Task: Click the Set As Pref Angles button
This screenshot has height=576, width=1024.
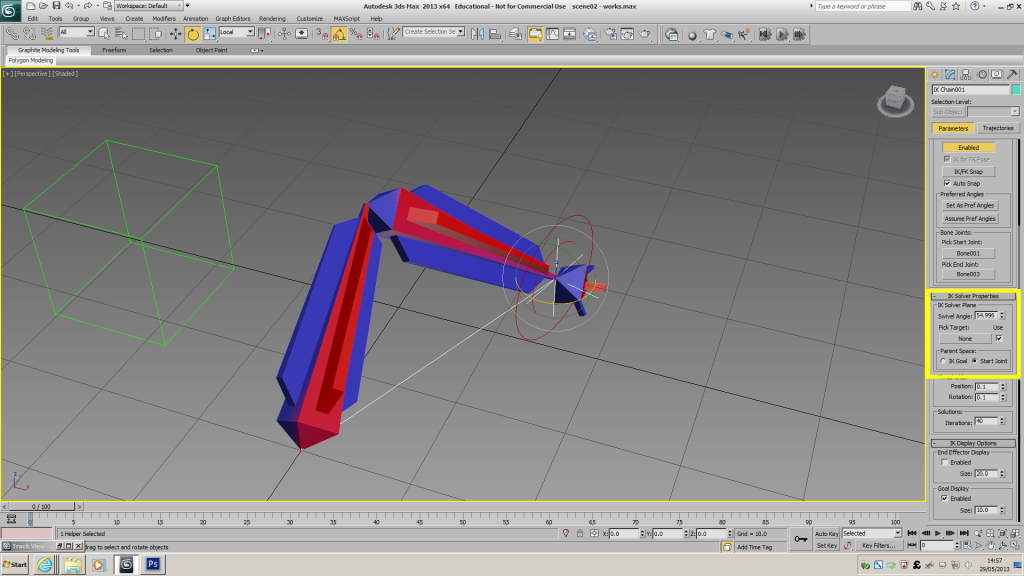Action: 971,205
